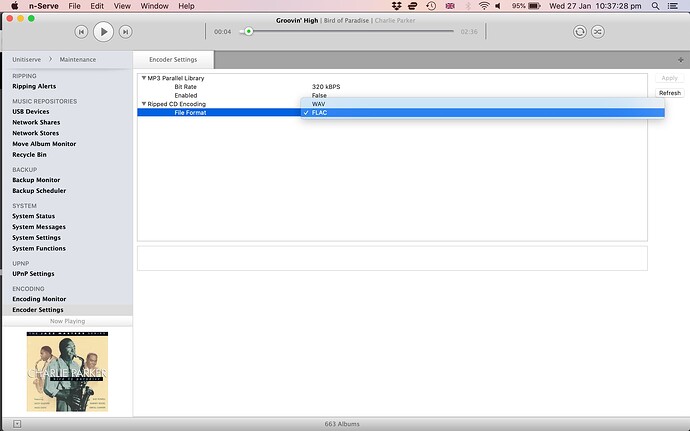Click the bottom-left status bar toggle icon
This screenshot has height=431, width=690.
[x=17, y=424]
